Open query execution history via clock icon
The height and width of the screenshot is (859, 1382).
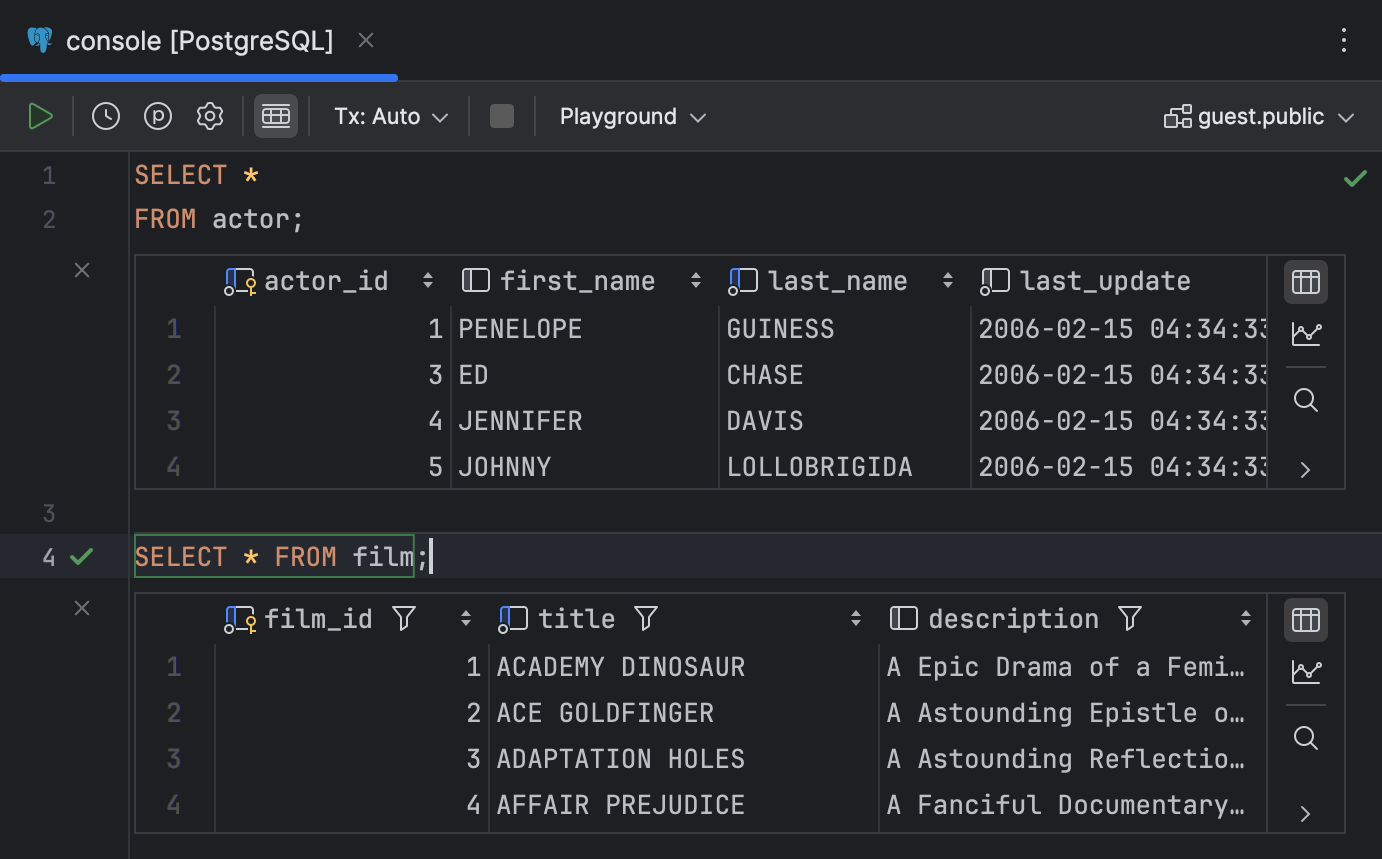[x=105, y=115]
